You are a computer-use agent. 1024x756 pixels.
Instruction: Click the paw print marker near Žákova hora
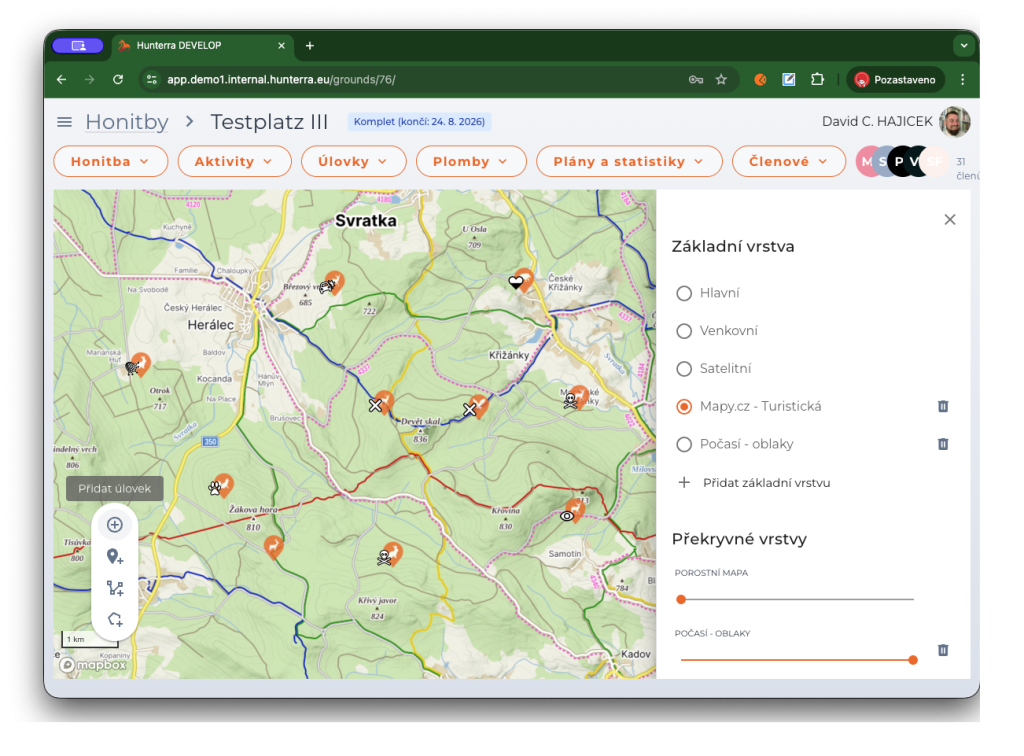click(215, 488)
